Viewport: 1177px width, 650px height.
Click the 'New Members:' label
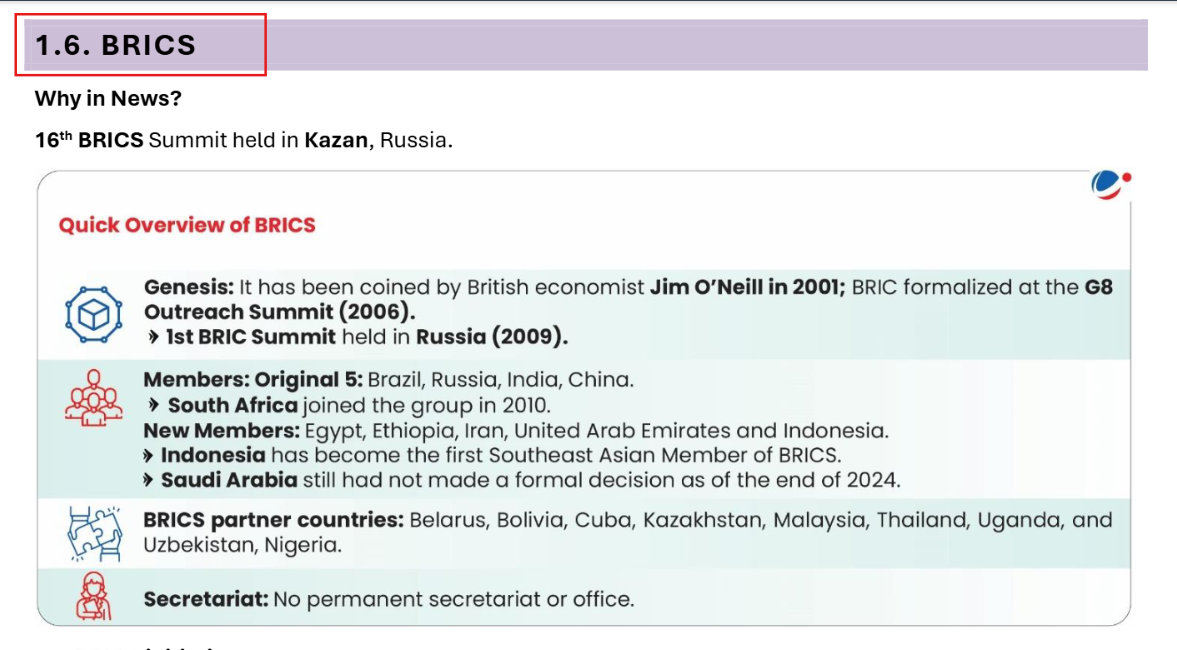click(221, 431)
